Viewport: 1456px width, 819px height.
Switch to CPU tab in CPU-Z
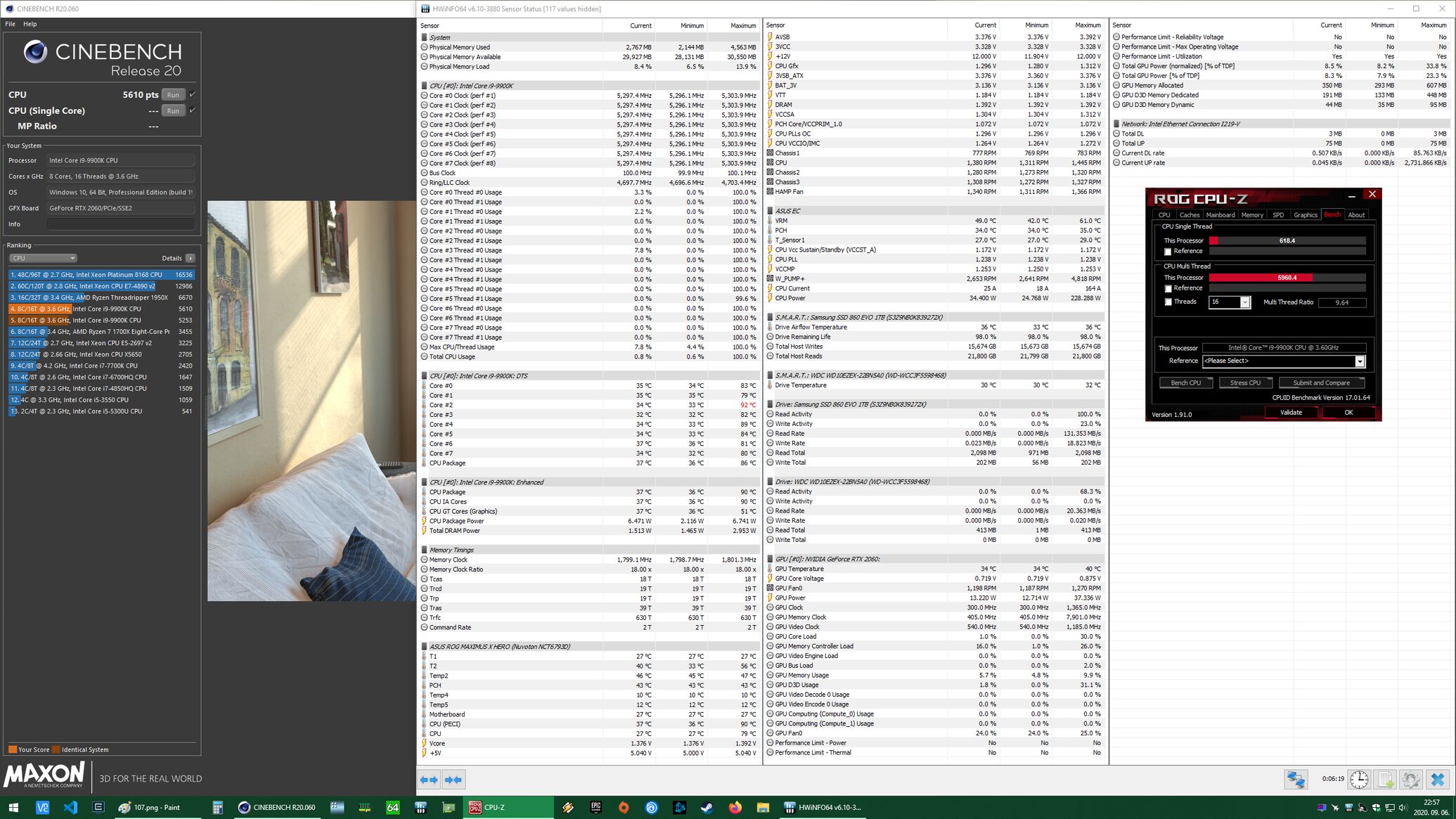[x=1164, y=215]
